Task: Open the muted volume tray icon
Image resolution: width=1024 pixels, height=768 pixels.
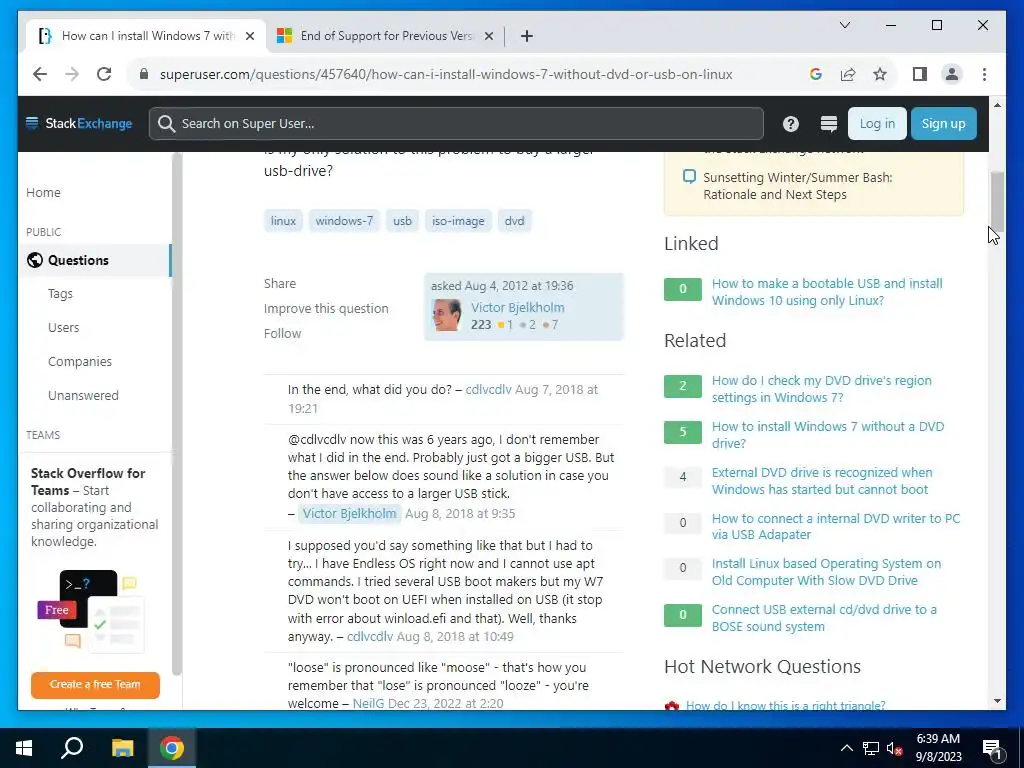Action: pos(894,748)
